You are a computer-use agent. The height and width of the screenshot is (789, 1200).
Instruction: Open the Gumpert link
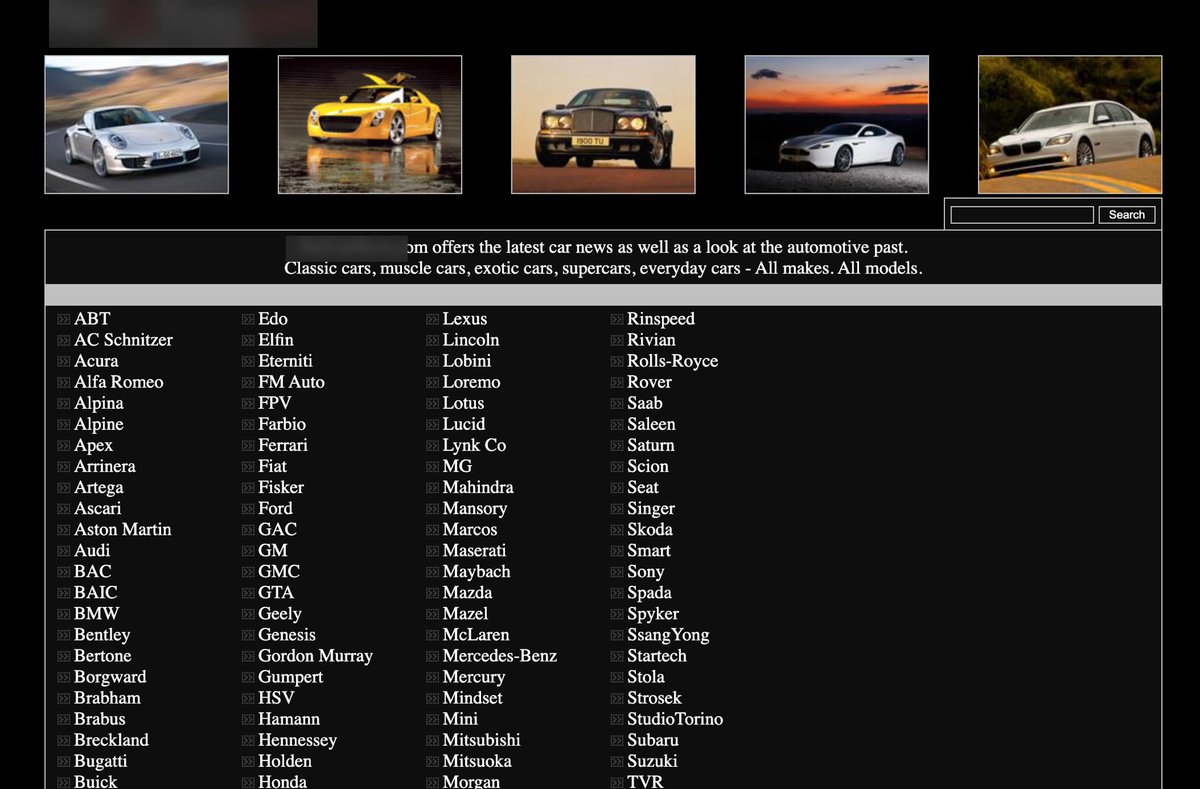pyautogui.click(x=290, y=676)
